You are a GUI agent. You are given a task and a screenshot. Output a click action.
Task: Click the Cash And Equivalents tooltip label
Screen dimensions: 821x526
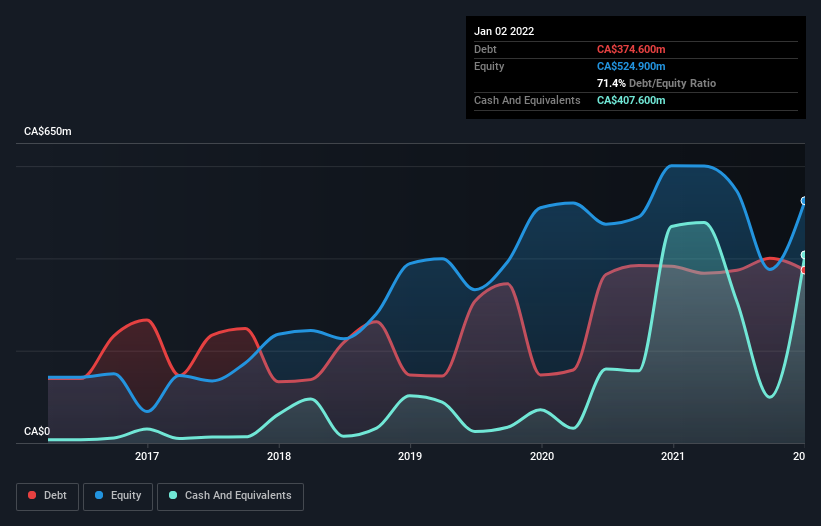527,100
